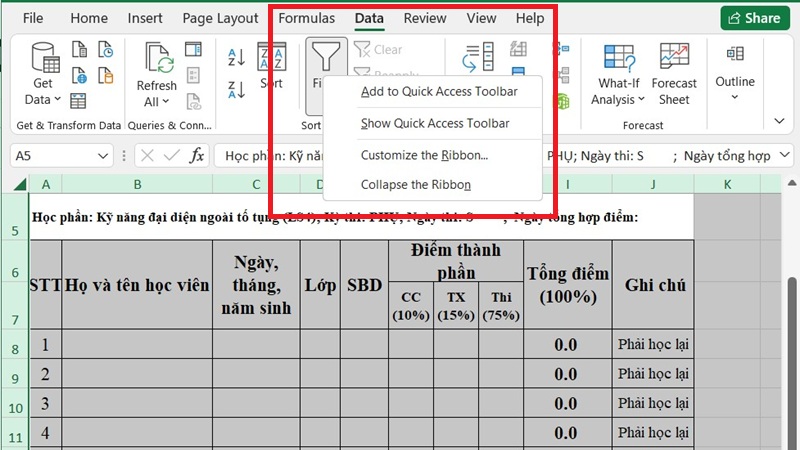
Task: Toggle the Filter funnel button
Action: coord(326,59)
